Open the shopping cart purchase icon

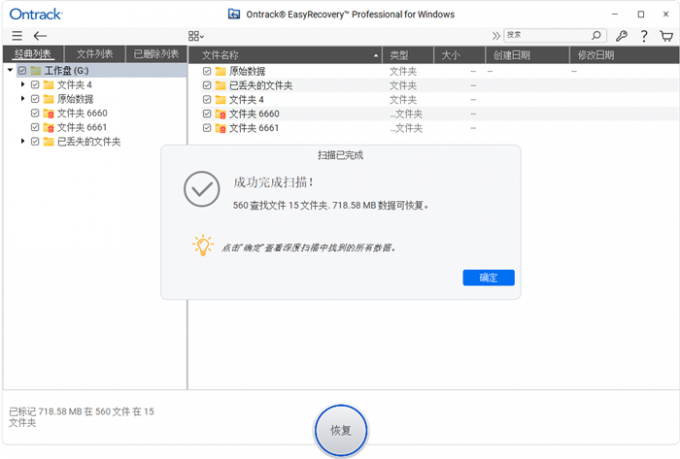click(667, 36)
